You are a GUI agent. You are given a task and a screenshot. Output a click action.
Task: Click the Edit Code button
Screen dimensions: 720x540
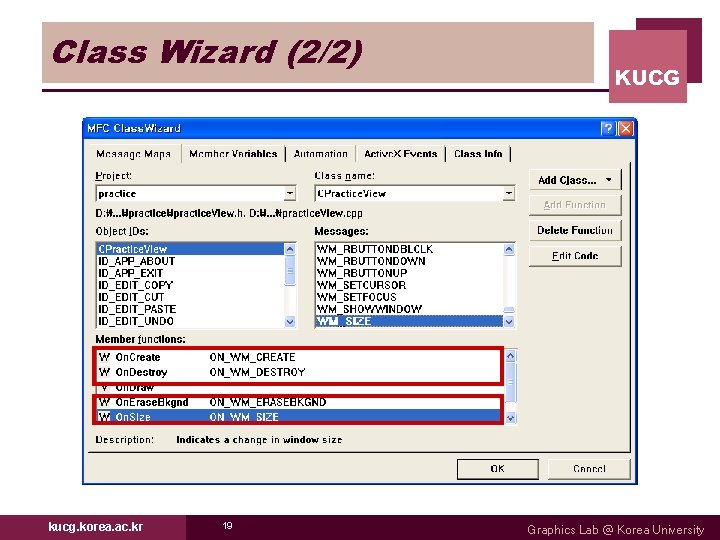point(575,256)
